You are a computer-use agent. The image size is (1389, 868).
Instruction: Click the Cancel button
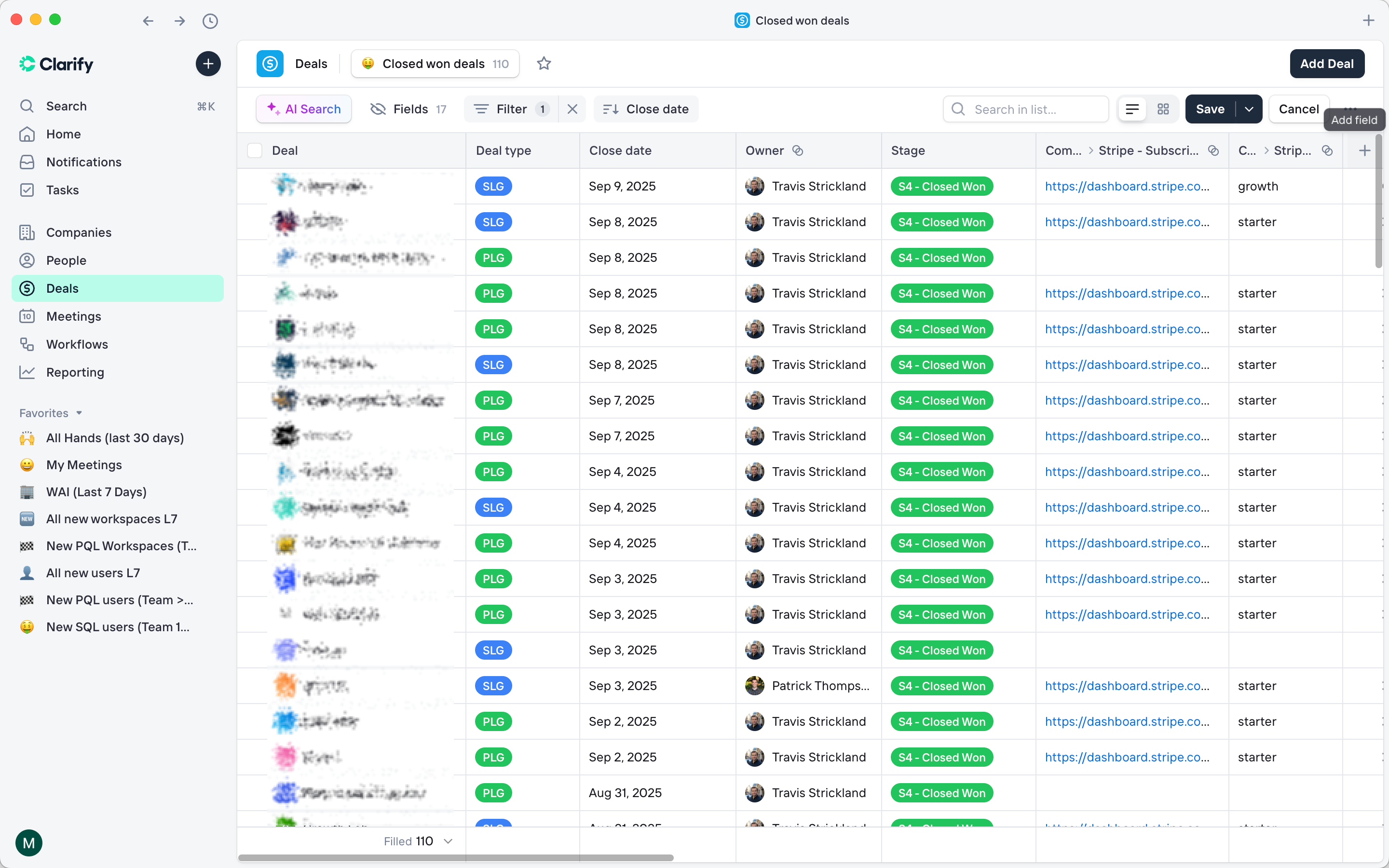[1298, 109]
